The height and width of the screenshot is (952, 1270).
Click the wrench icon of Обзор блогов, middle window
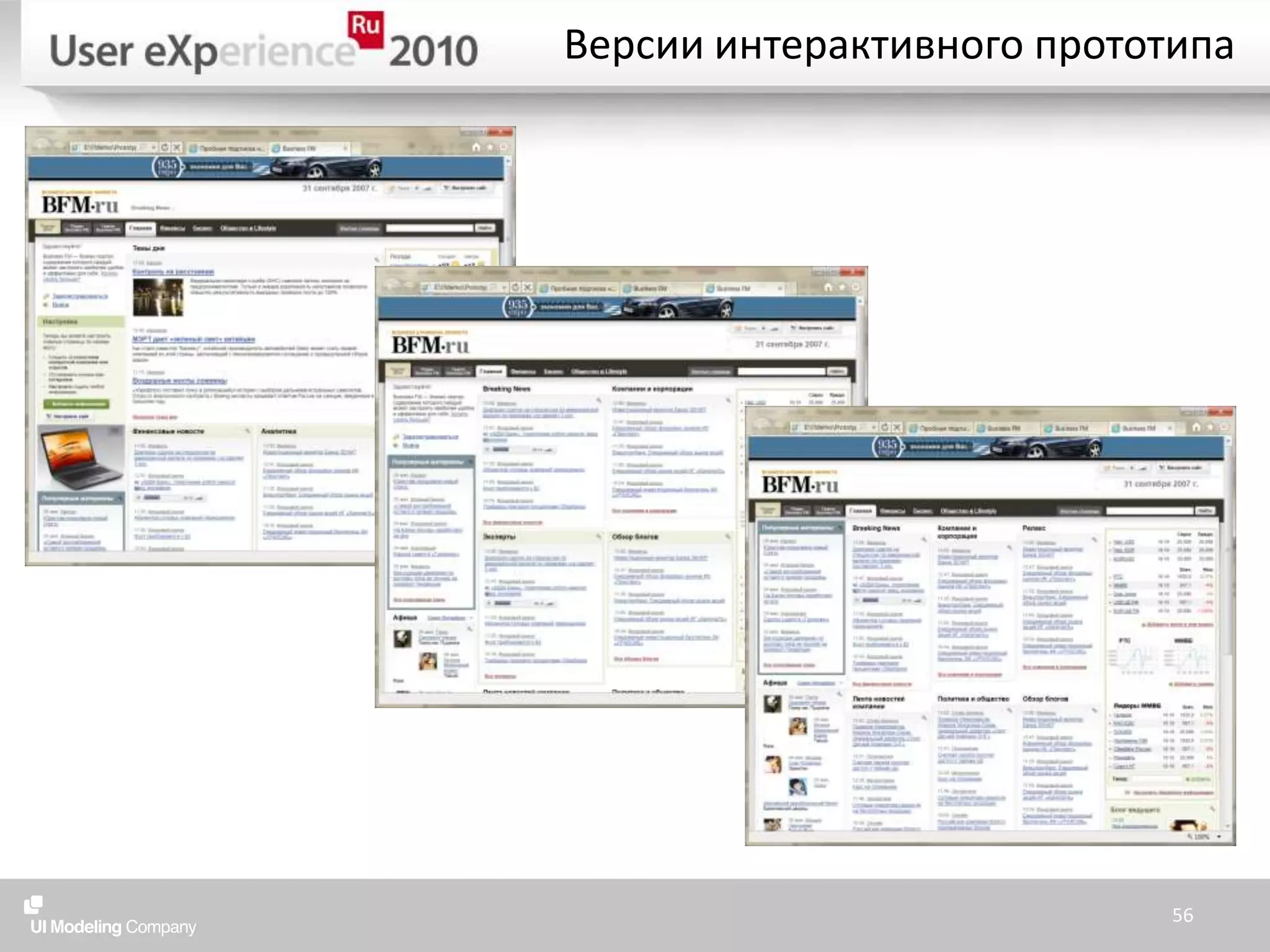728,536
